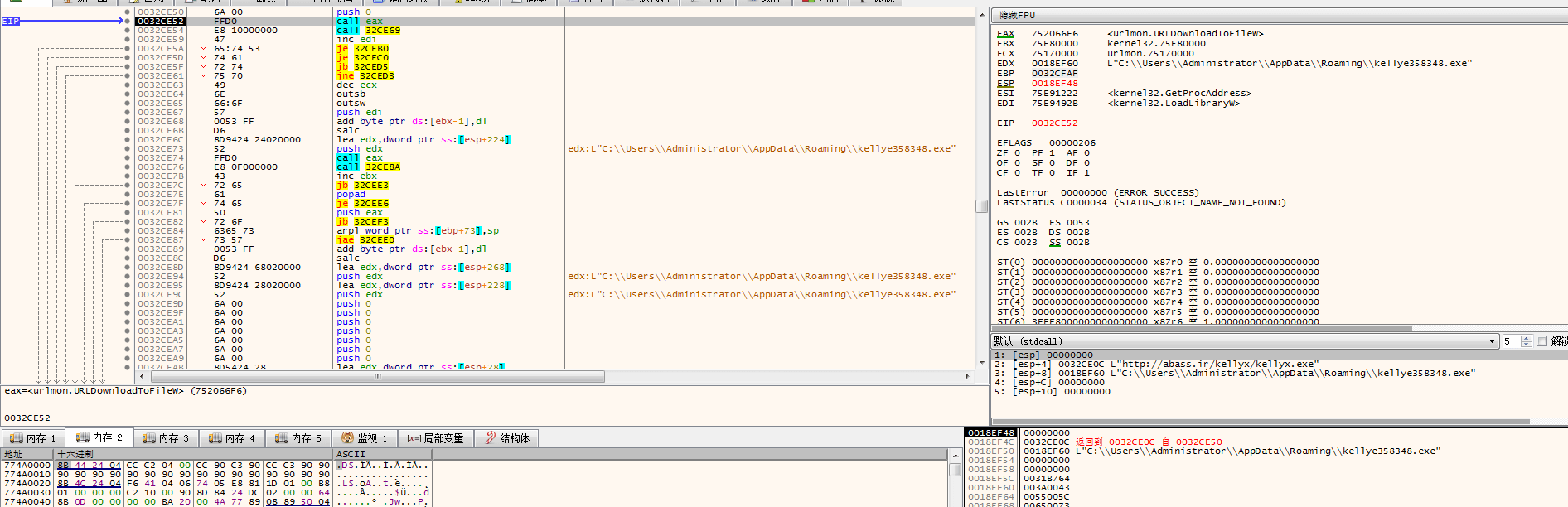1568x507 pixels.
Task: Click the registers pane horizontal scrollbar
Action: pyautogui.click(x=1202, y=328)
